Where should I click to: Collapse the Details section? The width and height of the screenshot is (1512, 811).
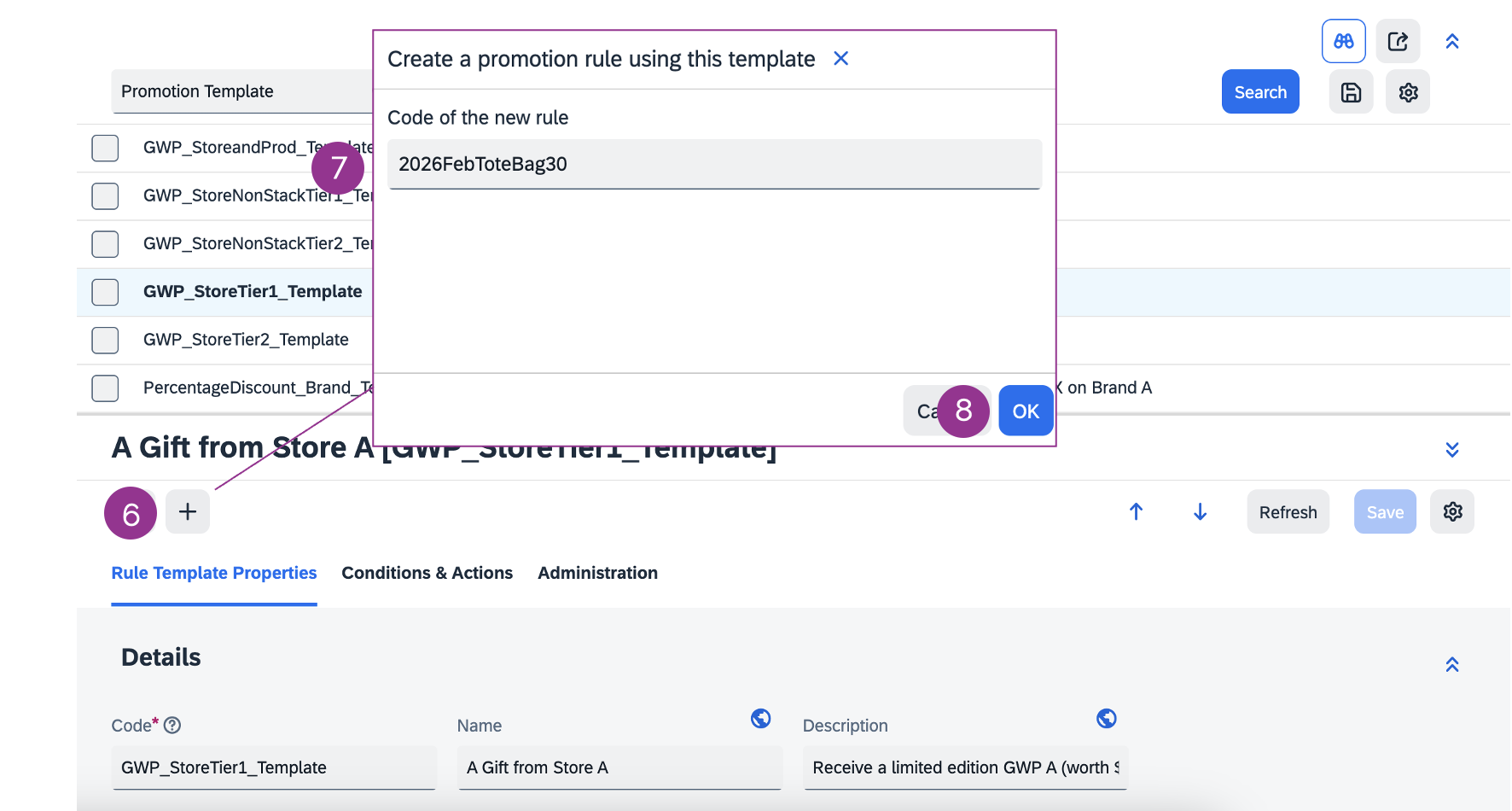point(1451,664)
